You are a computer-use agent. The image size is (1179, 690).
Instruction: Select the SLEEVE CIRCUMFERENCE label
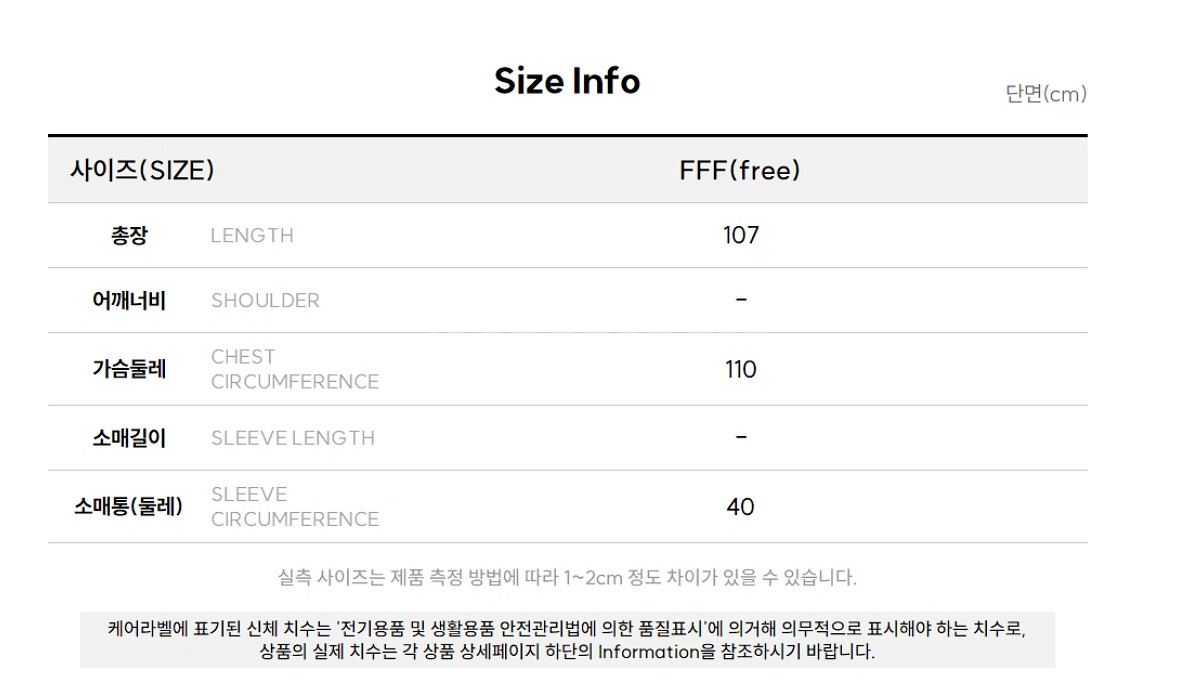295,507
